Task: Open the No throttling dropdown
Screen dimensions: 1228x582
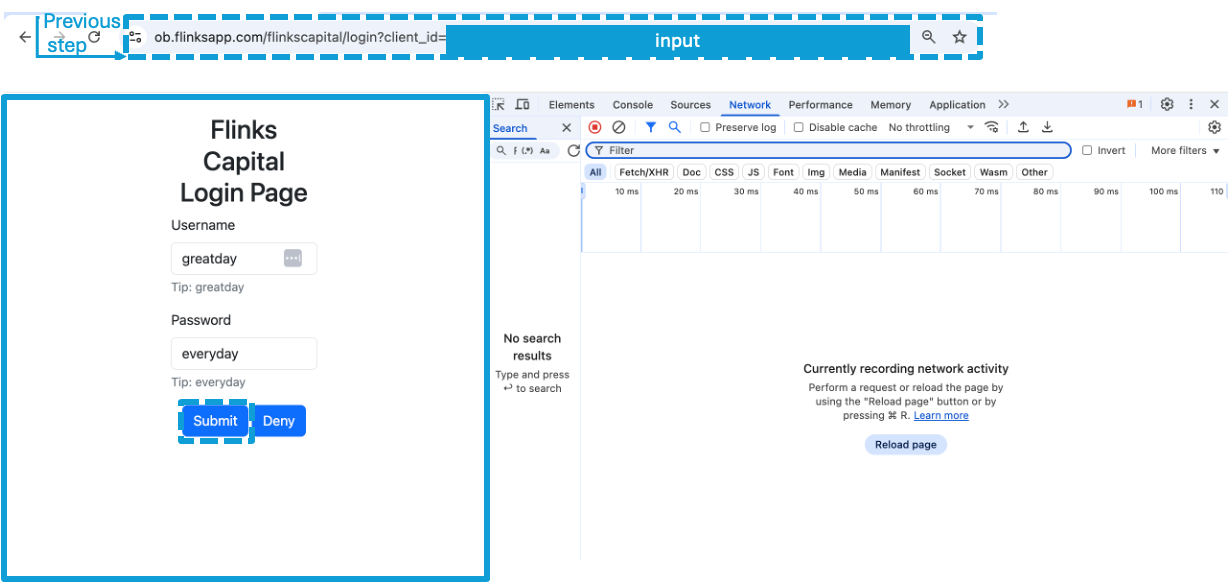Action: [931, 127]
